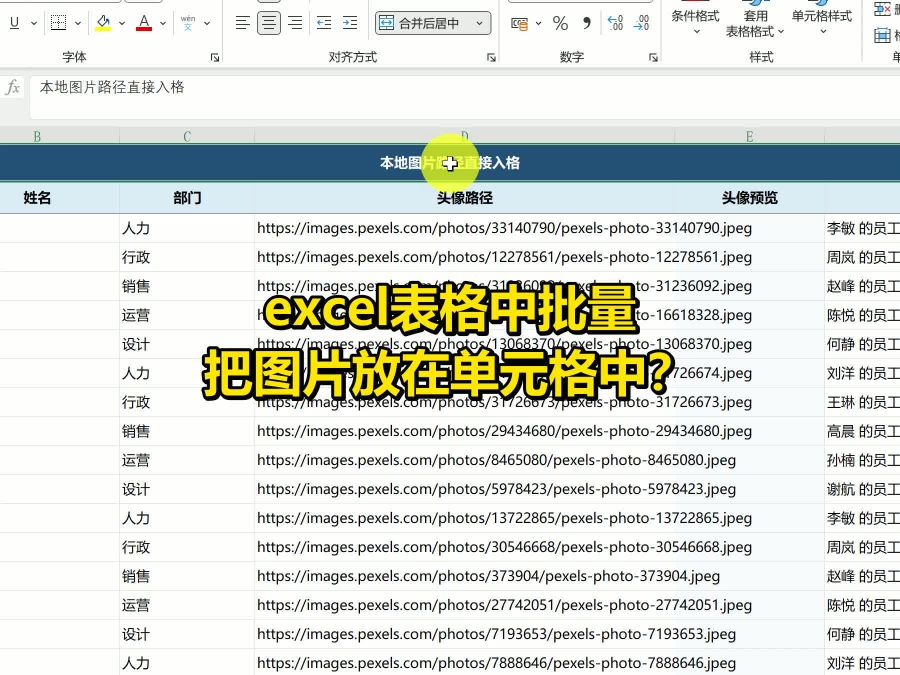Viewport: 900px width, 675px height.
Task: Select 头像路径 header cell
Action: [464, 198]
